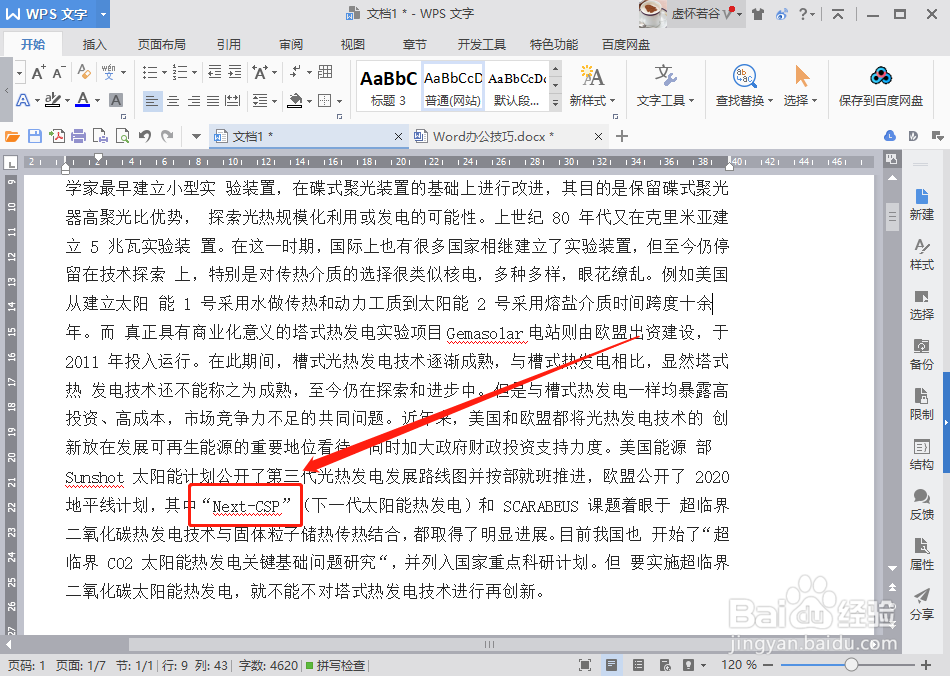
Task: Open the 文字工具 button
Action: 665,85
